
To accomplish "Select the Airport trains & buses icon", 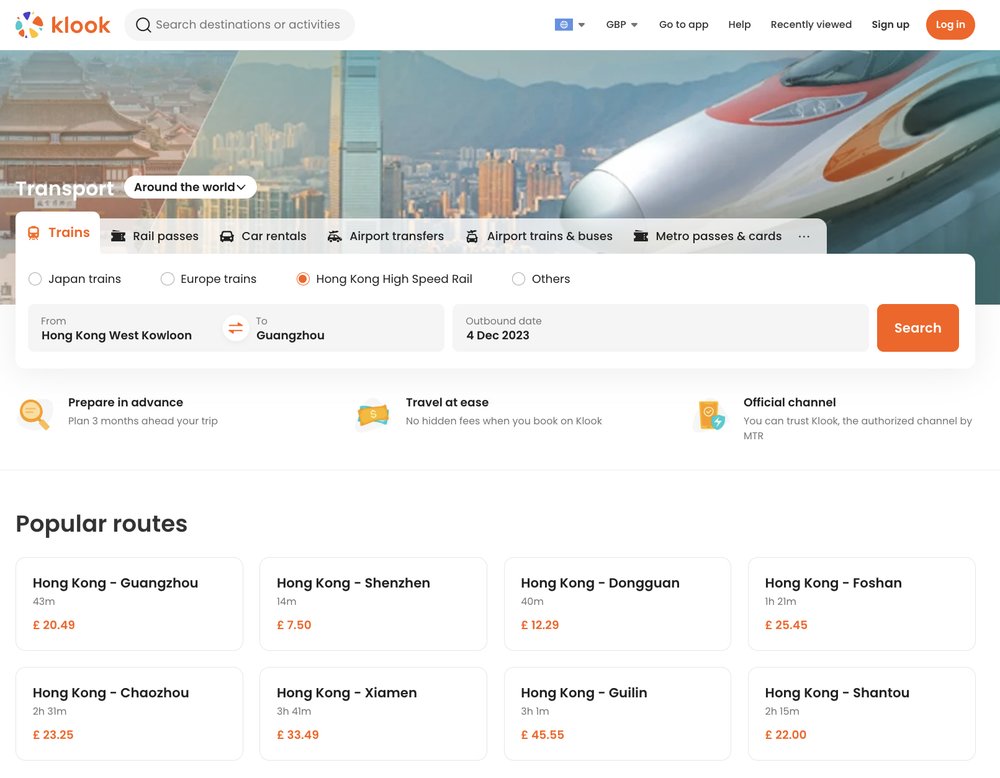I will point(470,236).
